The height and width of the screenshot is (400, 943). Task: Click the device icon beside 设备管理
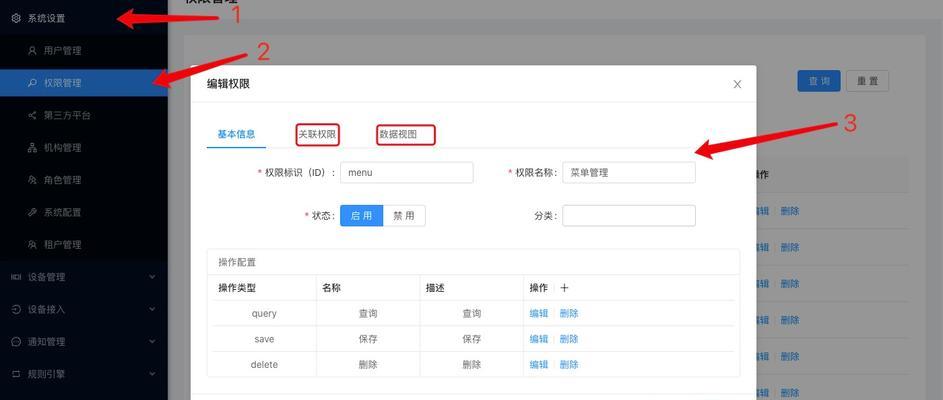[16, 277]
